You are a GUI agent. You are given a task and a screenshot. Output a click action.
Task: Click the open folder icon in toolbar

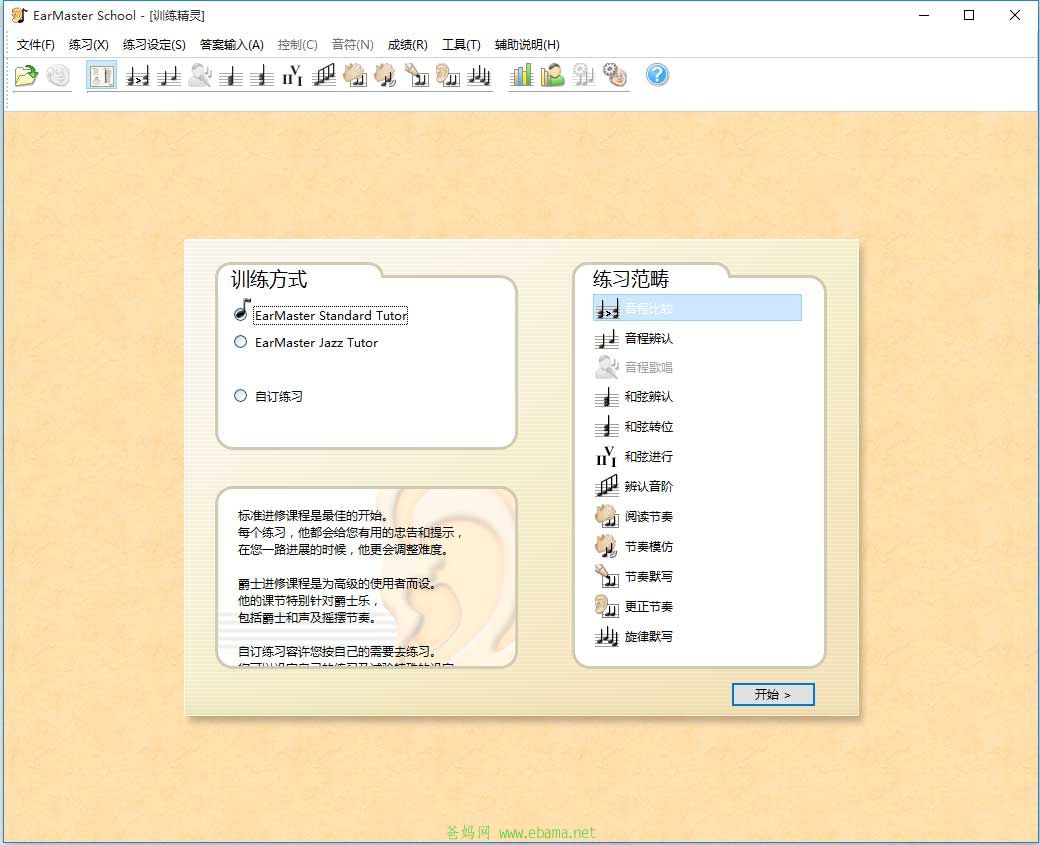(x=27, y=76)
